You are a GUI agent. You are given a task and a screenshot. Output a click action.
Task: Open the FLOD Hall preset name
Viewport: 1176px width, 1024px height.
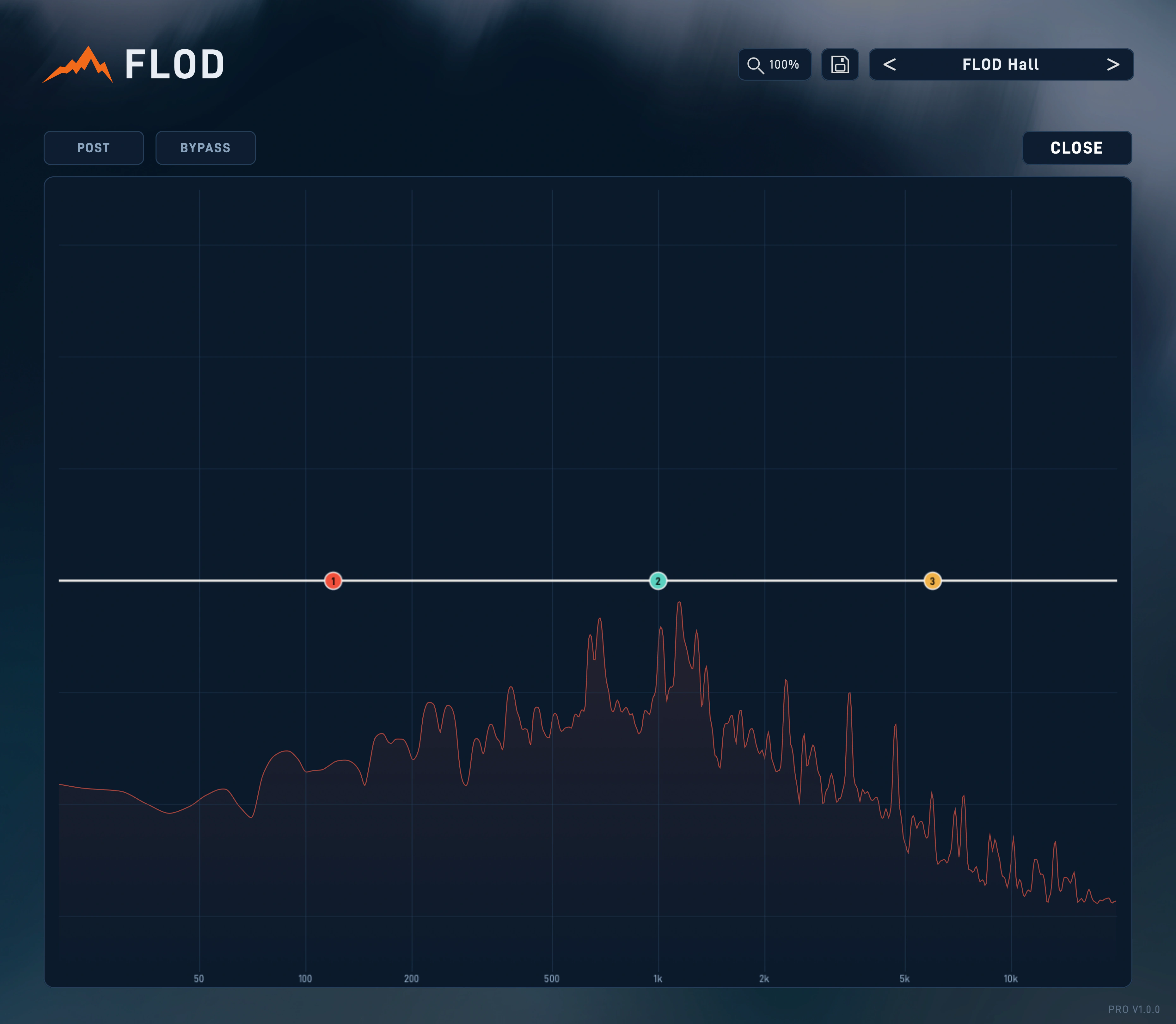point(1001,64)
